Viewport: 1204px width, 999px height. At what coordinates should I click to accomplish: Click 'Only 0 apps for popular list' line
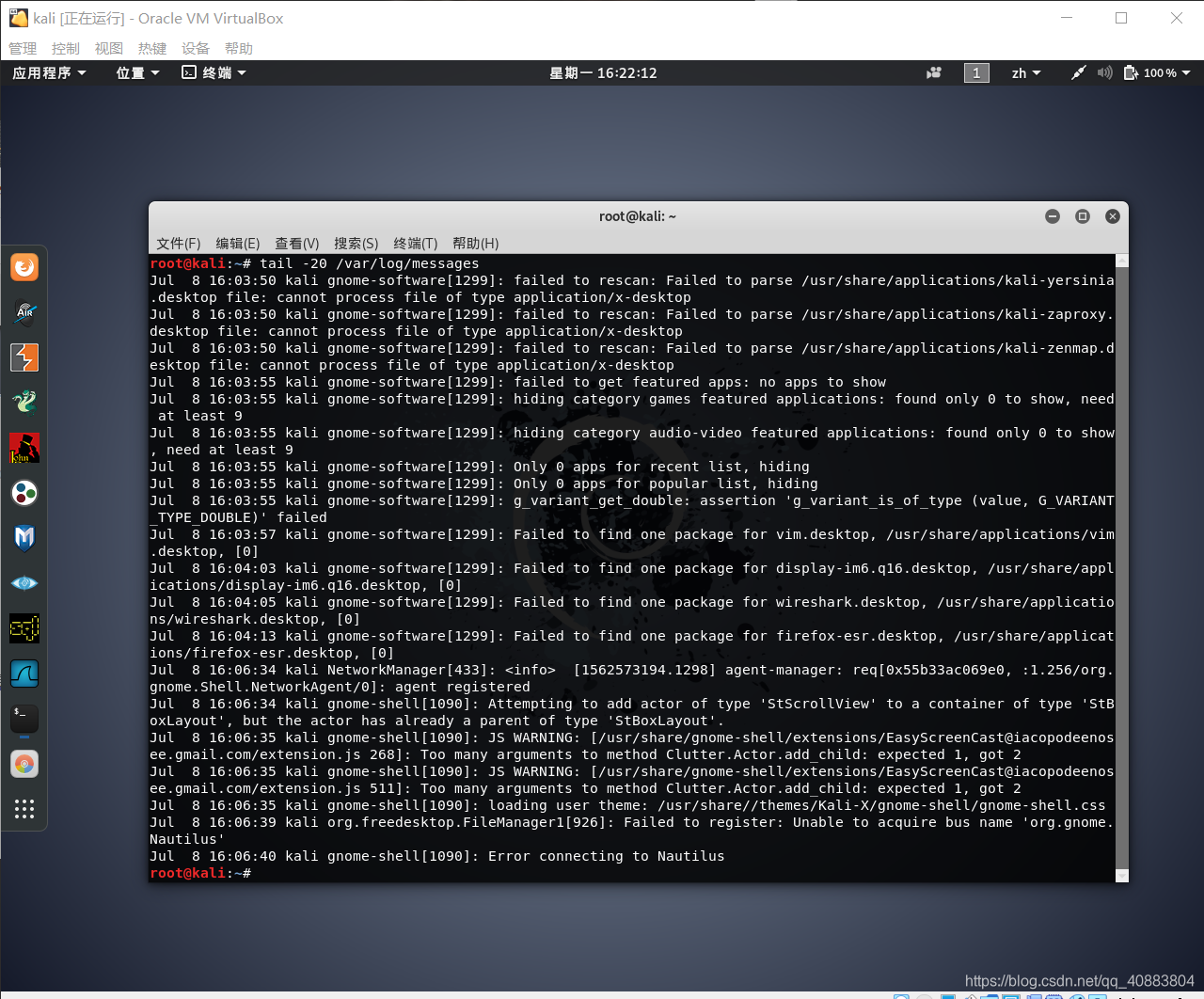click(484, 484)
